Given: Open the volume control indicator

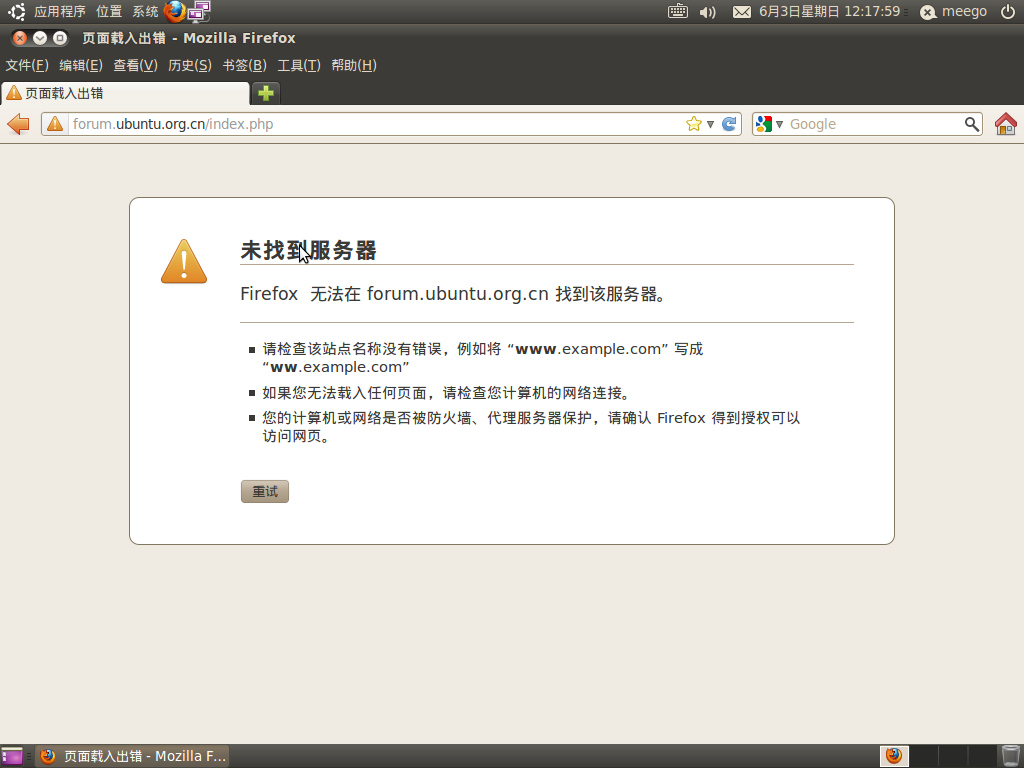Looking at the screenshot, I should [x=707, y=12].
